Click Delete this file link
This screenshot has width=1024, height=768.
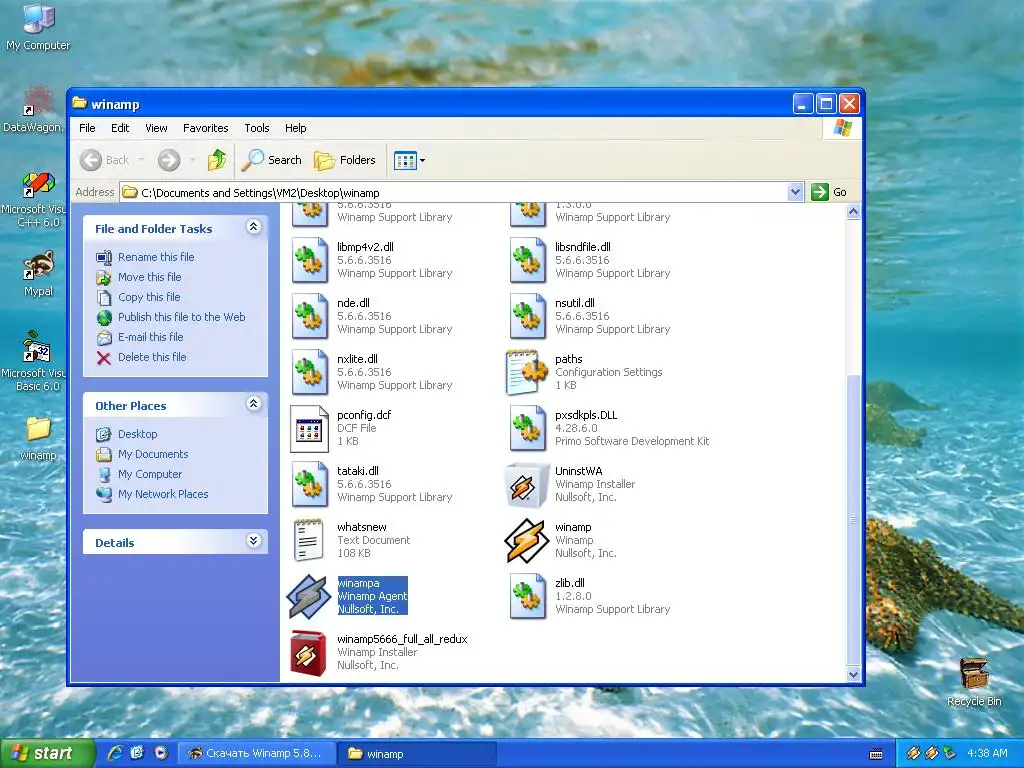tap(152, 357)
